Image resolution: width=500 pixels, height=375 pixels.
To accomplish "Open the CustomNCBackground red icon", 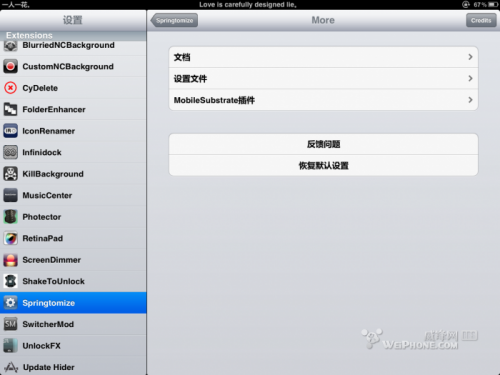I will tap(10, 66).
